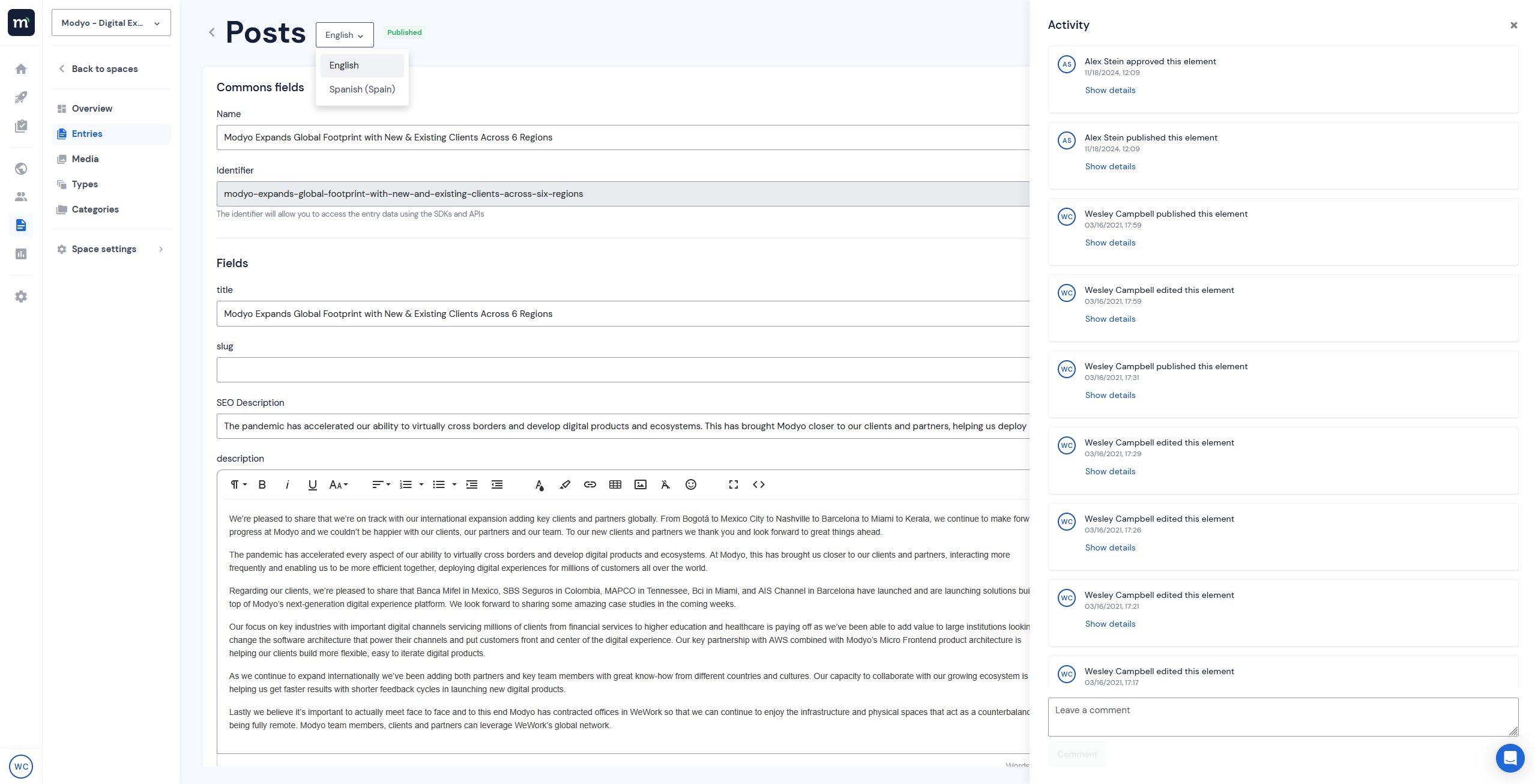Open paragraph format dropdown
Viewport: 1535px width, 784px height.
(x=238, y=485)
